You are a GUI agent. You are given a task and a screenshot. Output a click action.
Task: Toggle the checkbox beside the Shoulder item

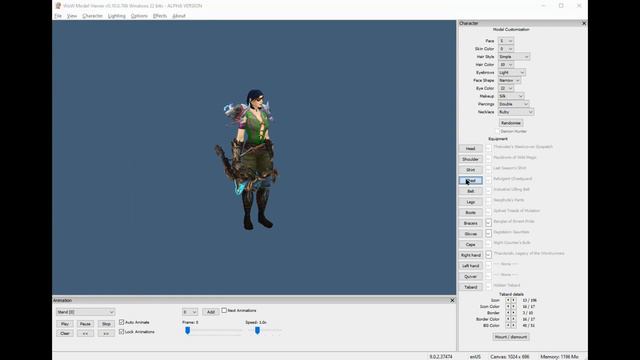[x=489, y=158]
